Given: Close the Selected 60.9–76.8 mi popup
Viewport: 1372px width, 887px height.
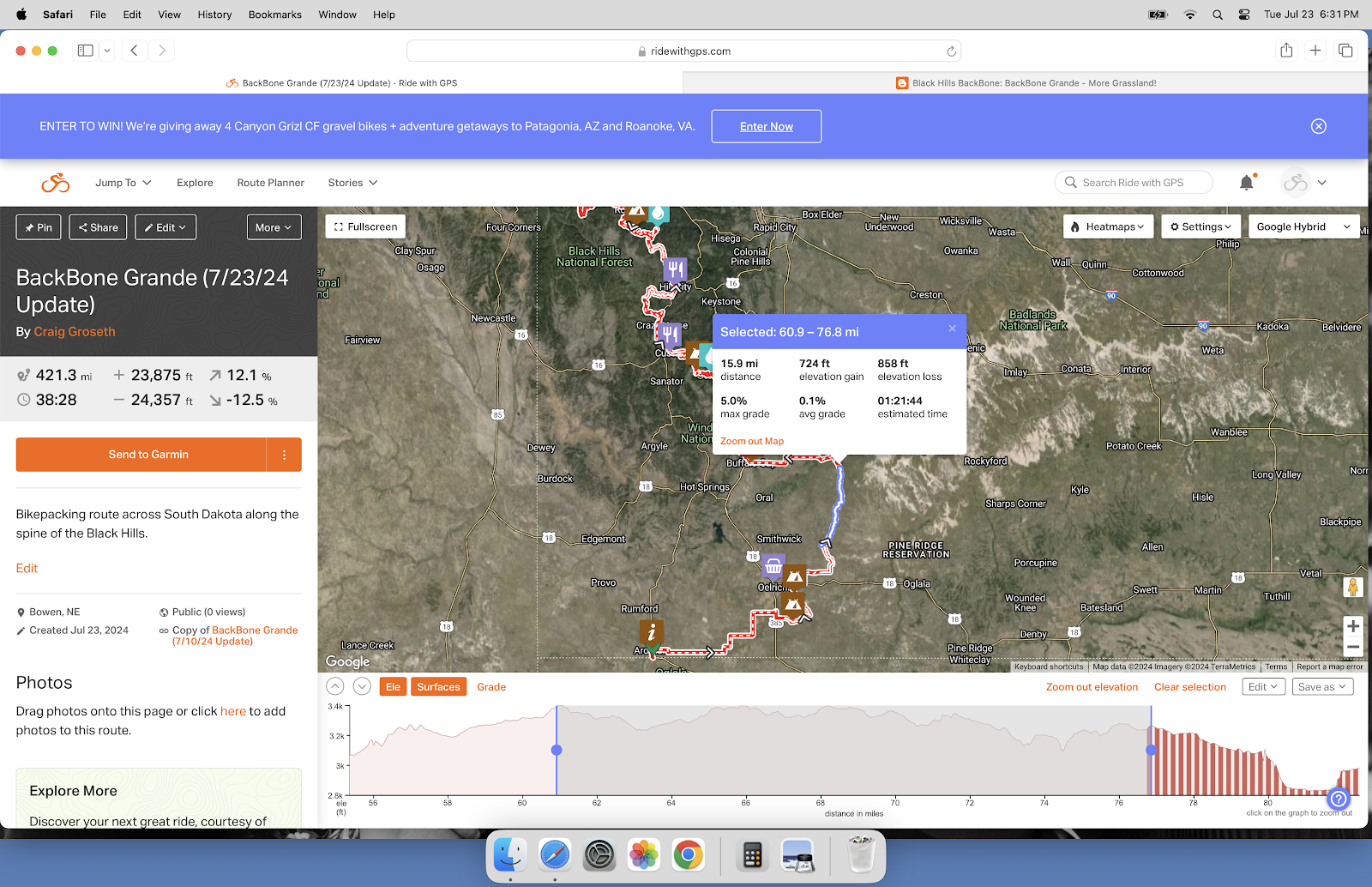Looking at the screenshot, I should [x=952, y=329].
